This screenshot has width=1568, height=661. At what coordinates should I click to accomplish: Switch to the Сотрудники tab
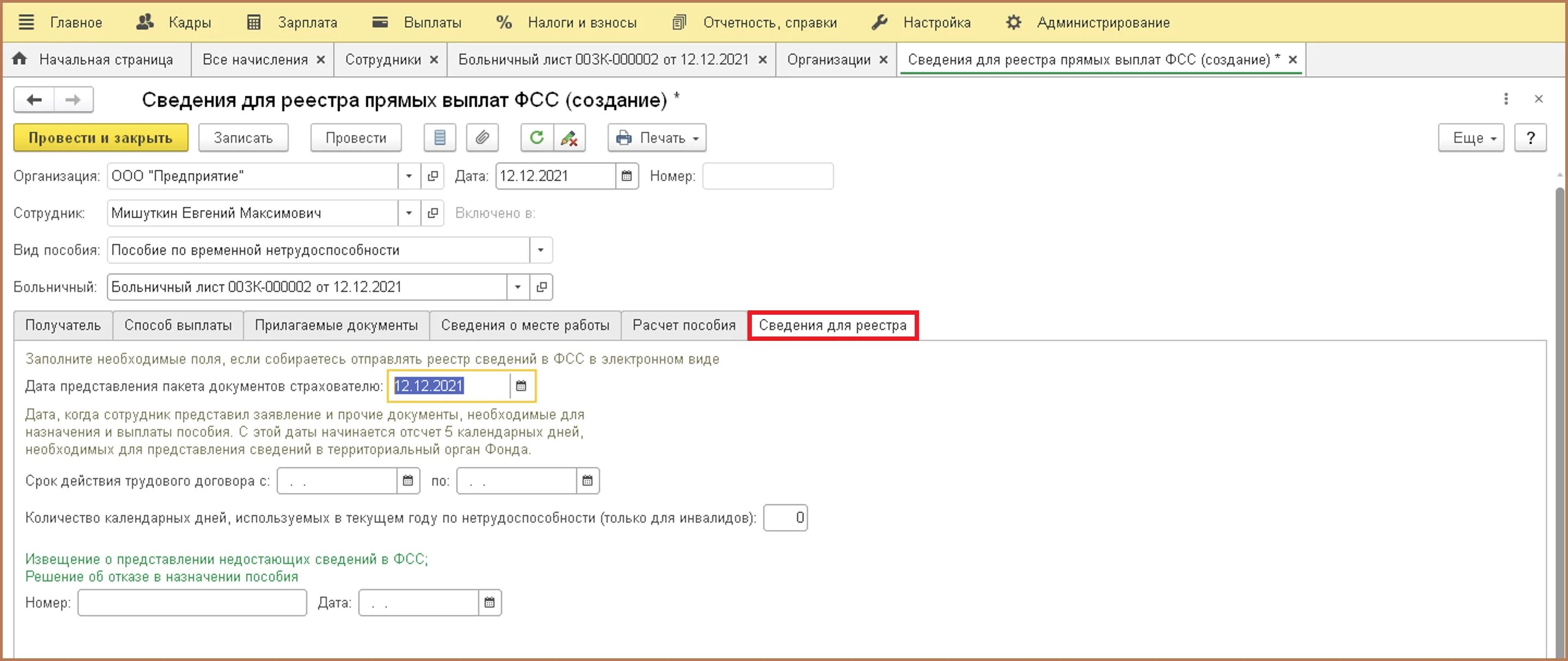[383, 60]
